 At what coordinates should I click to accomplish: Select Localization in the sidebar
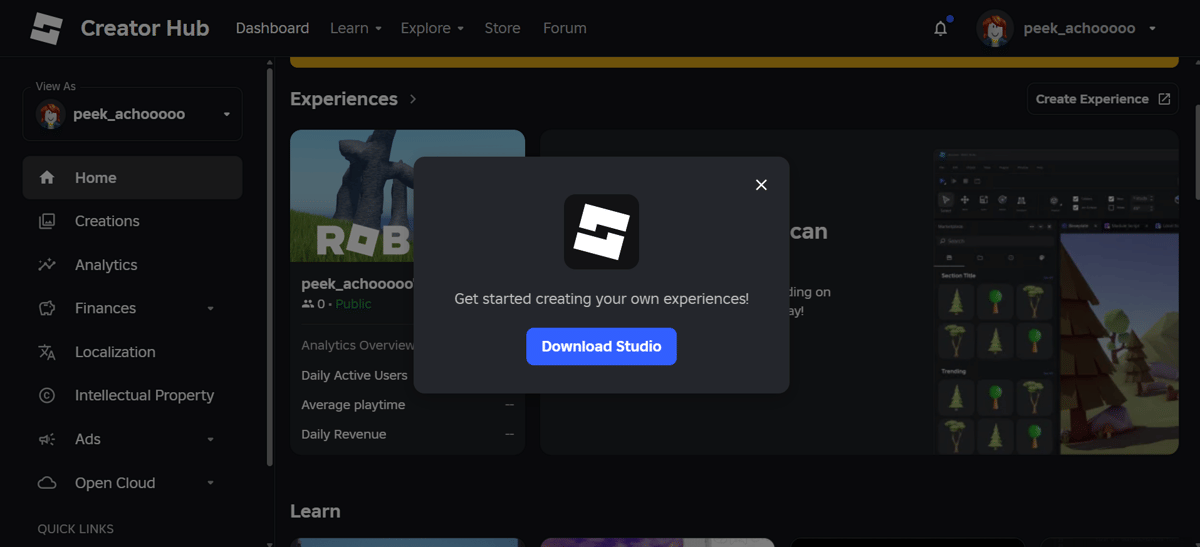133,352
